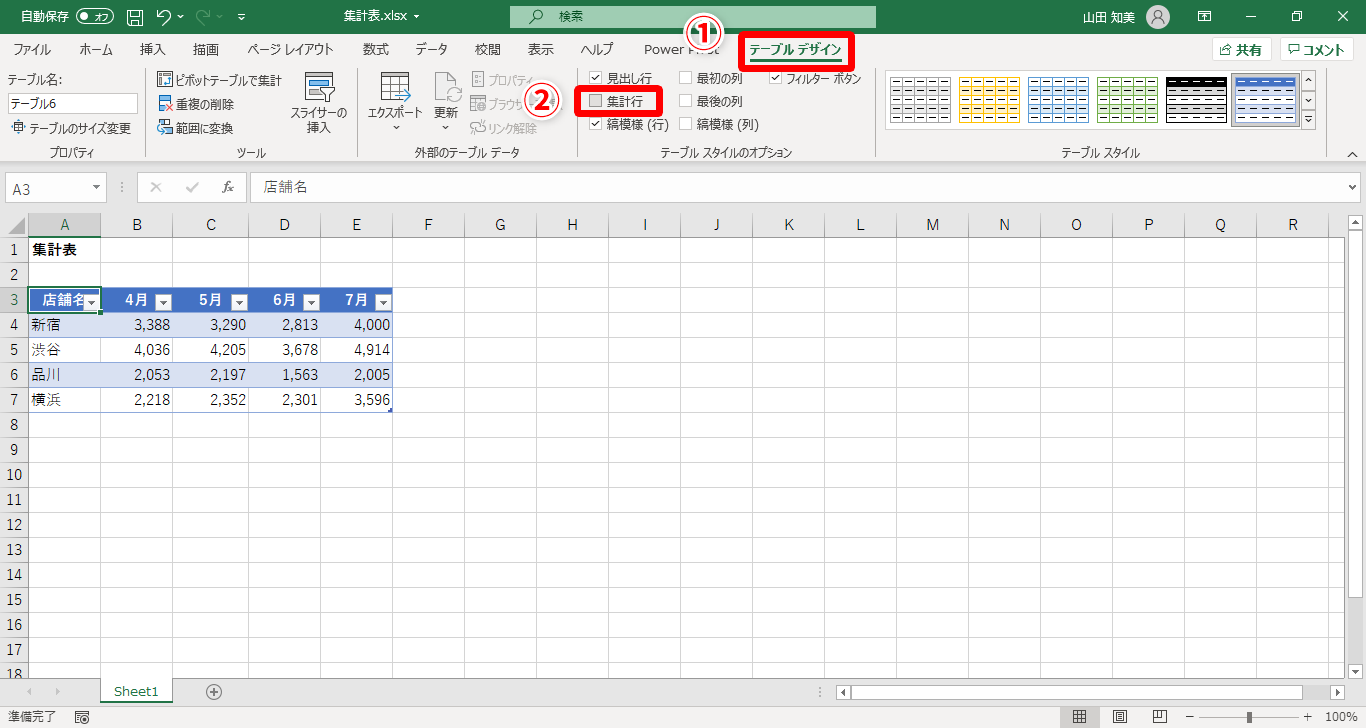Expand the table styles gallery (More arrow)
The width and height of the screenshot is (1366, 728).
coord(1308,120)
